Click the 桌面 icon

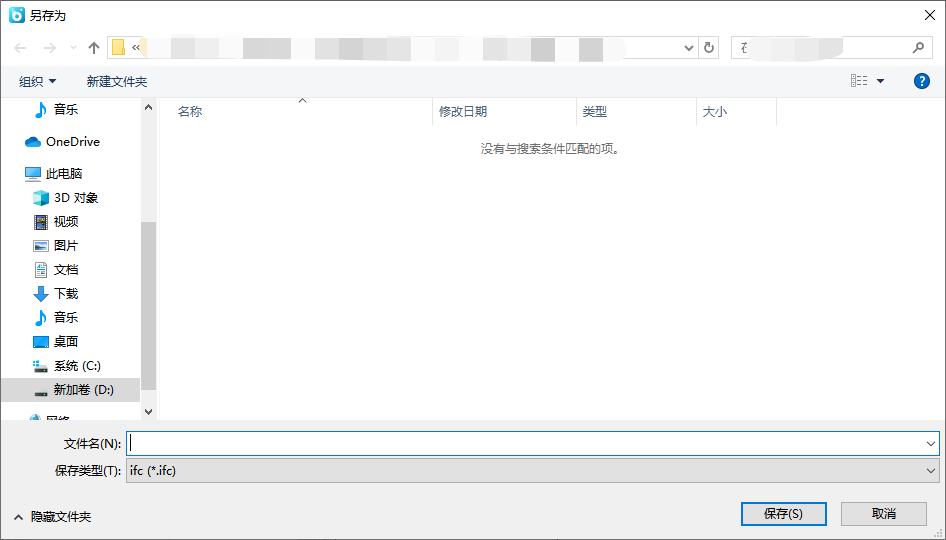pos(40,342)
